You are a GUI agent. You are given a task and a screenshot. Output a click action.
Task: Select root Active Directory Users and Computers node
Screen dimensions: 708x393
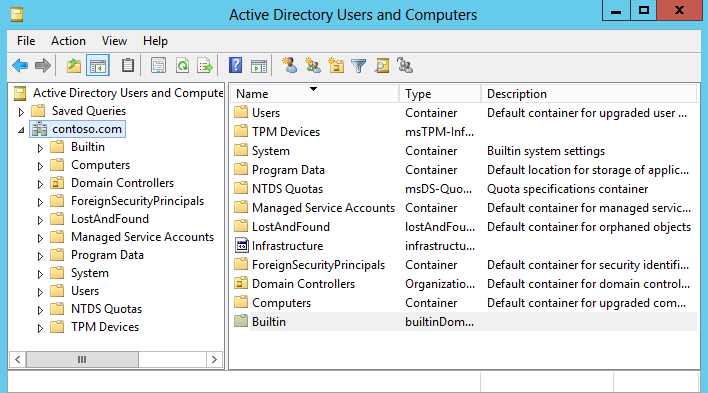(128, 93)
